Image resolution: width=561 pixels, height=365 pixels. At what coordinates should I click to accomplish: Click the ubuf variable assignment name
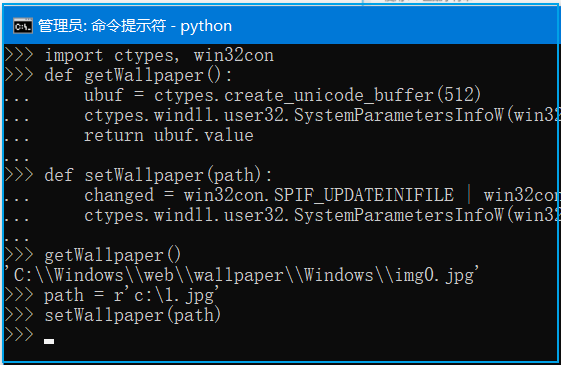tap(104, 96)
